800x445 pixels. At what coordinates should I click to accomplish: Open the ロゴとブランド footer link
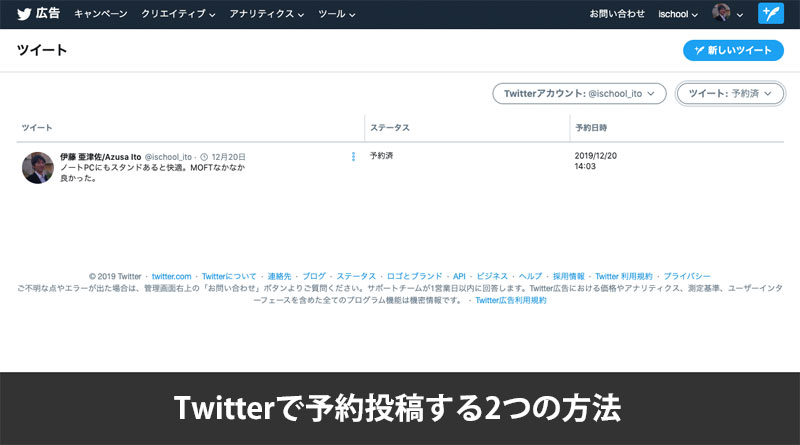pyautogui.click(x=414, y=276)
